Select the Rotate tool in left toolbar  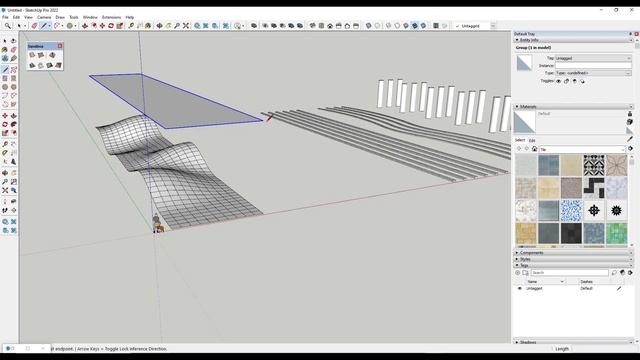(x=5, y=124)
